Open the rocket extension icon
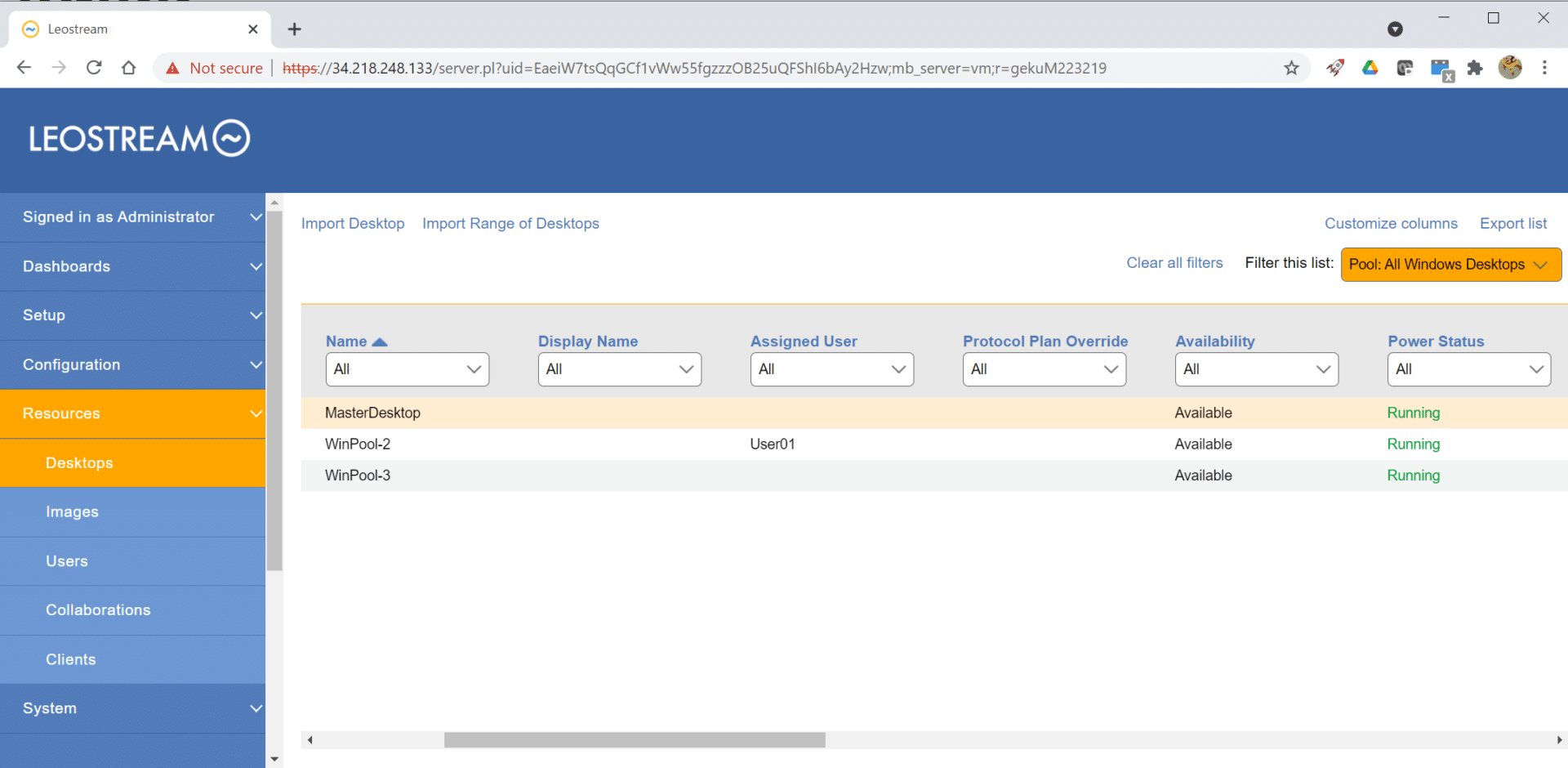1568x768 pixels. [1335, 68]
